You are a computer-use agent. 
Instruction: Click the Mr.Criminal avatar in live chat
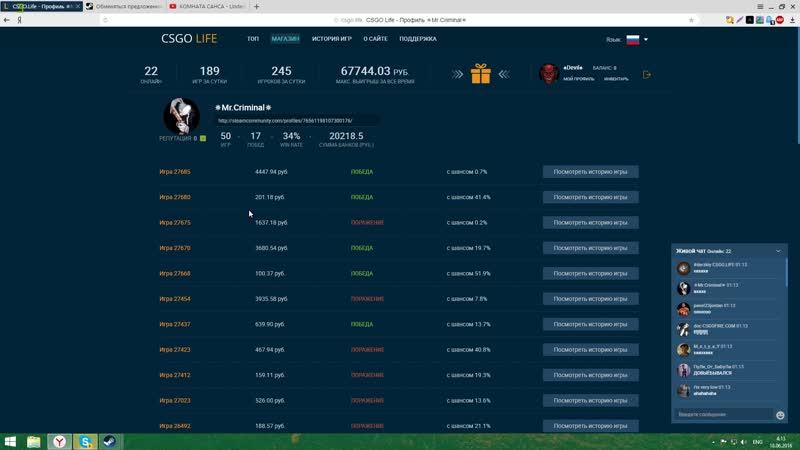[x=683, y=288]
